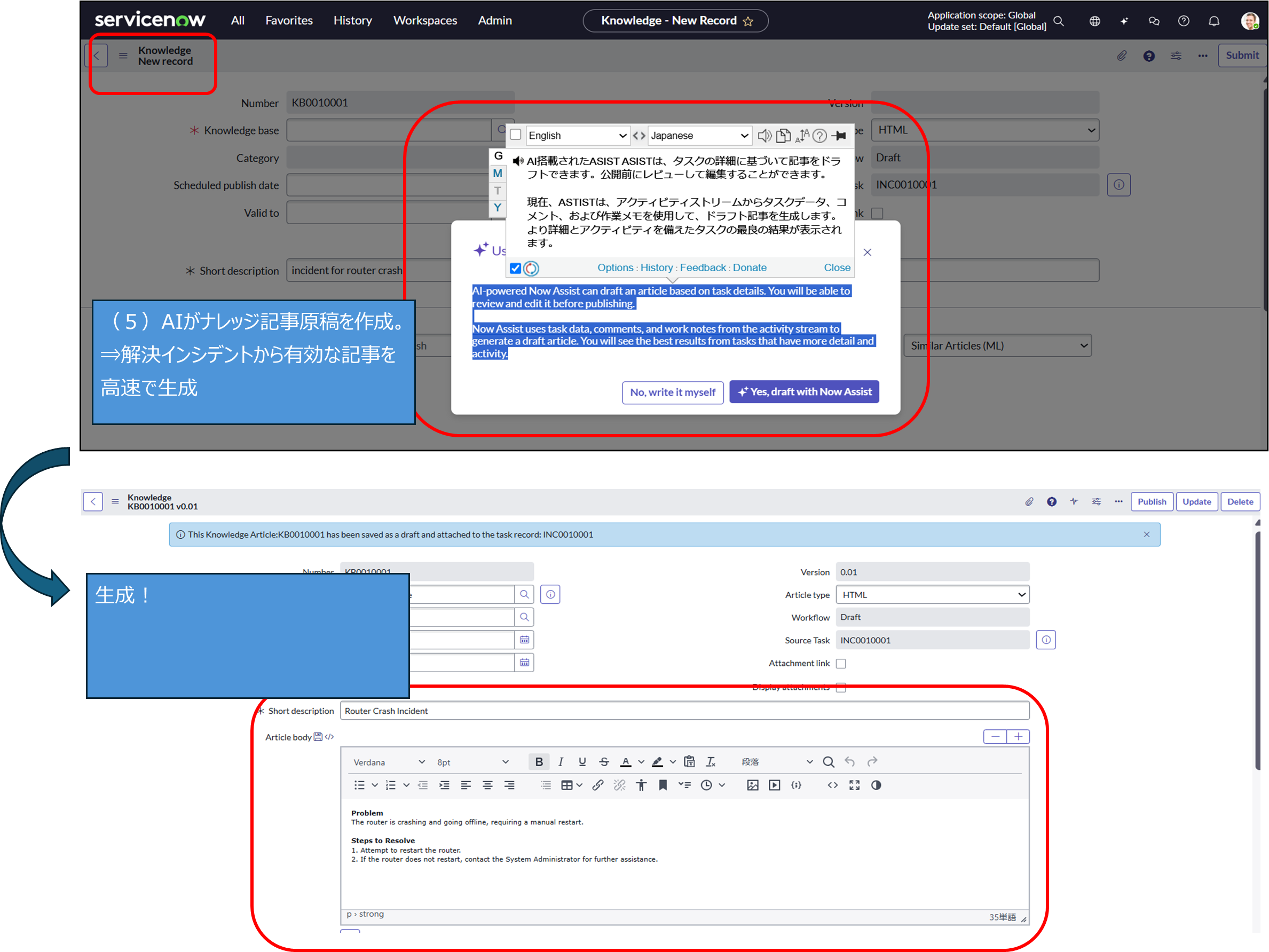Expand the Verdana font family dropdown
This screenshot has height=952, width=1269.
tap(389, 762)
